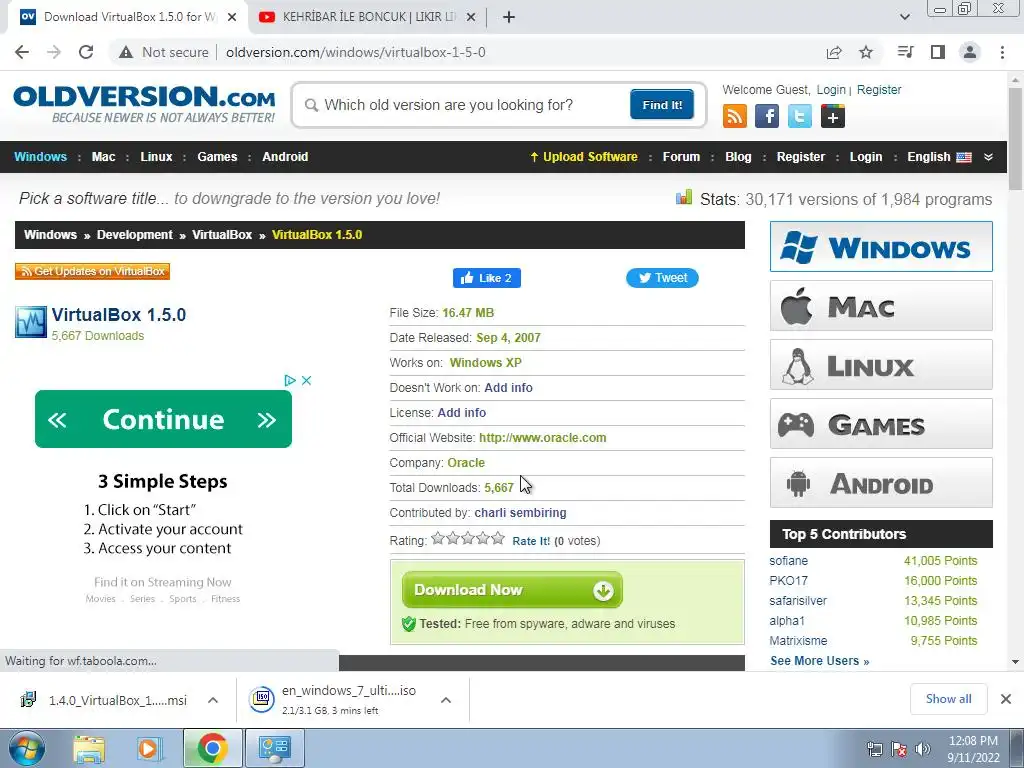1024x768 pixels.
Task: Open the oracle.com official website link
Action: click(543, 438)
